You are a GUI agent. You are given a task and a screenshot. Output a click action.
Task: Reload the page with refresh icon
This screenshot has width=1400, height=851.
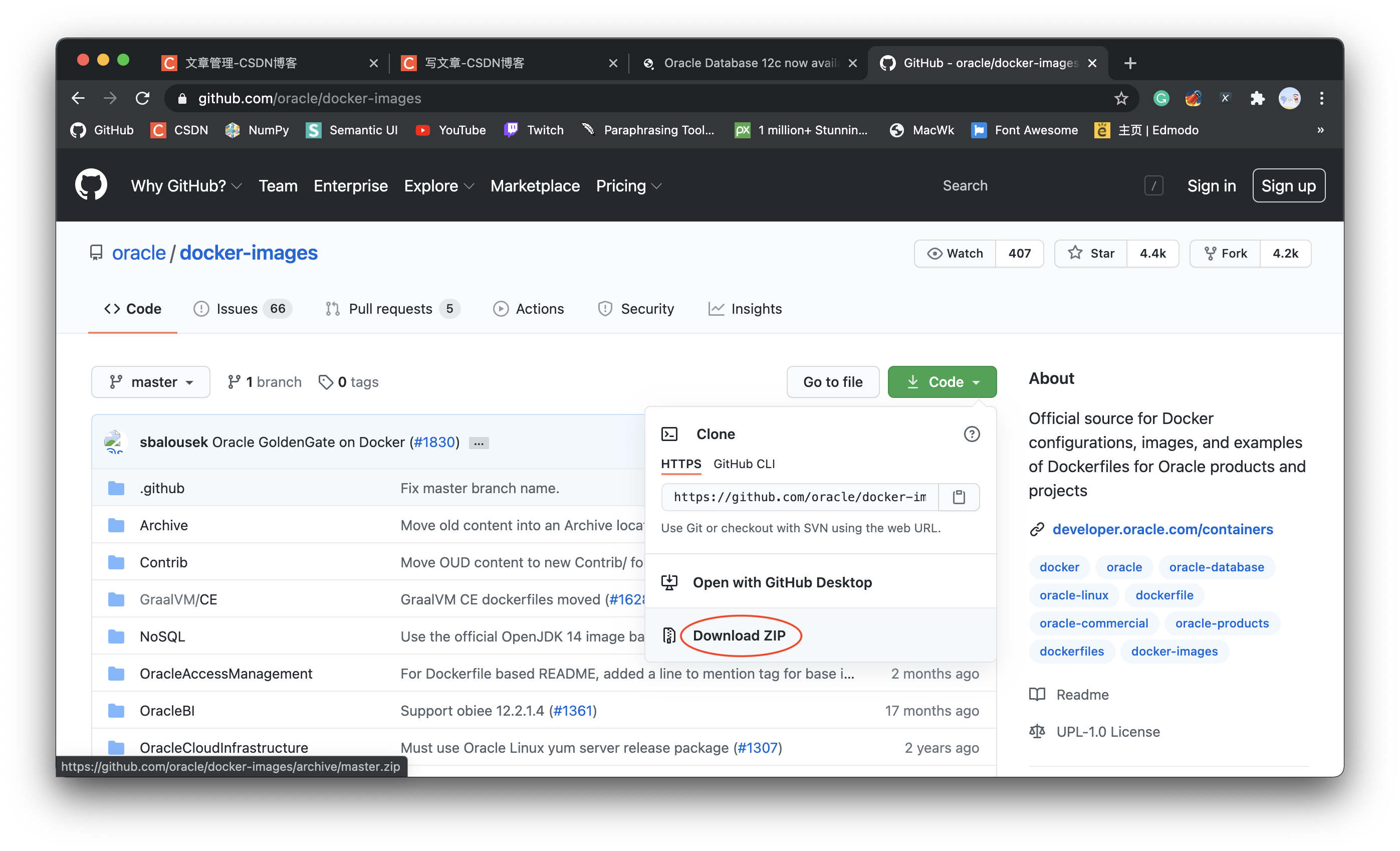(143, 98)
